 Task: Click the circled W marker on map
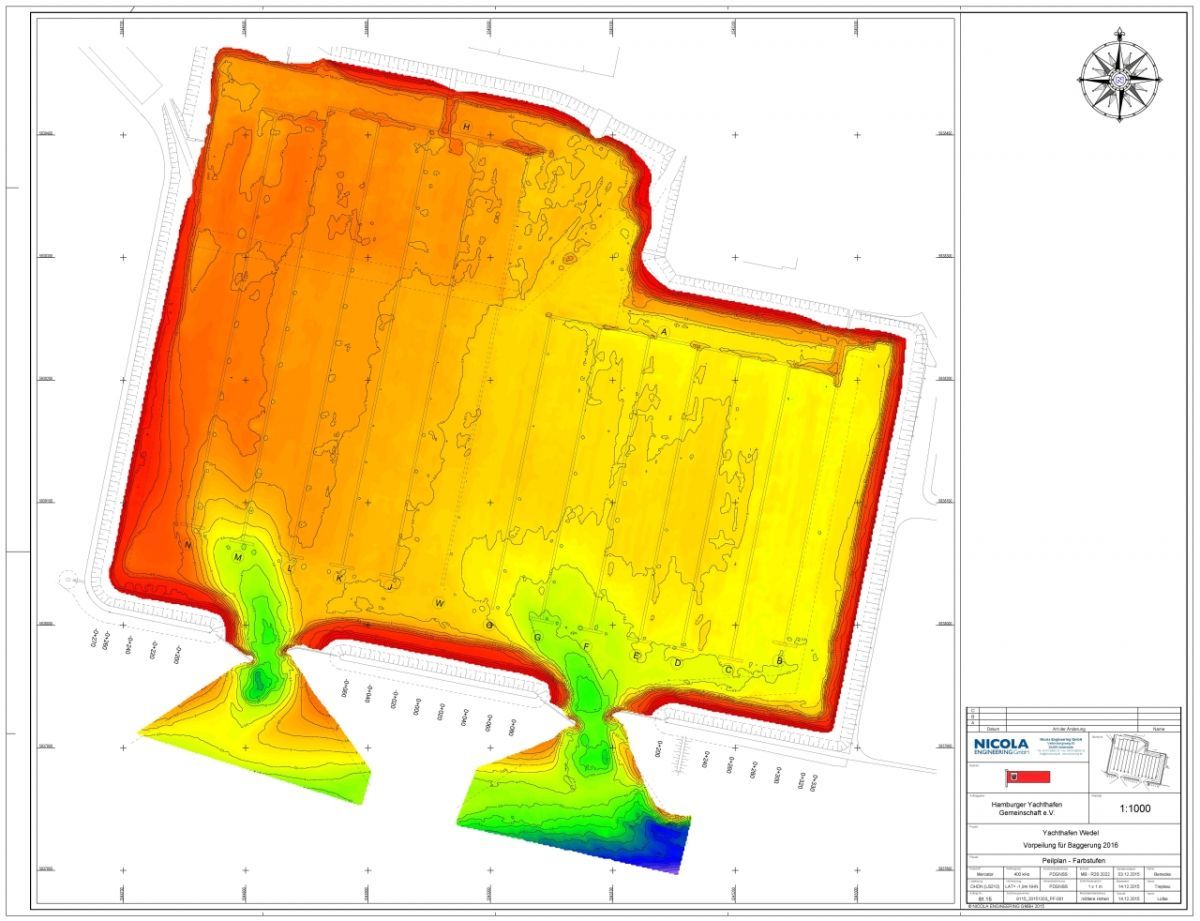(439, 603)
